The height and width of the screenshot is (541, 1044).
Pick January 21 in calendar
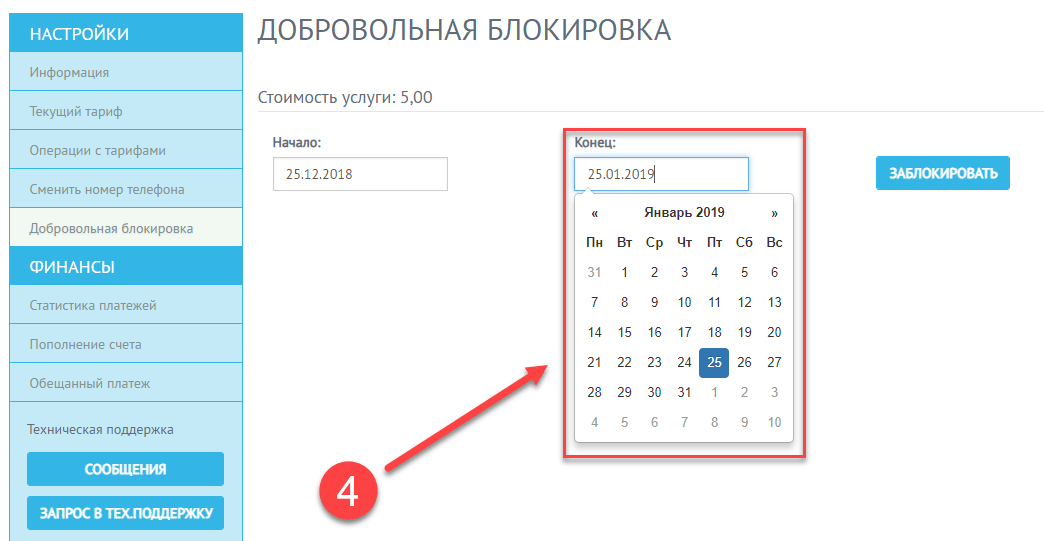click(x=595, y=363)
